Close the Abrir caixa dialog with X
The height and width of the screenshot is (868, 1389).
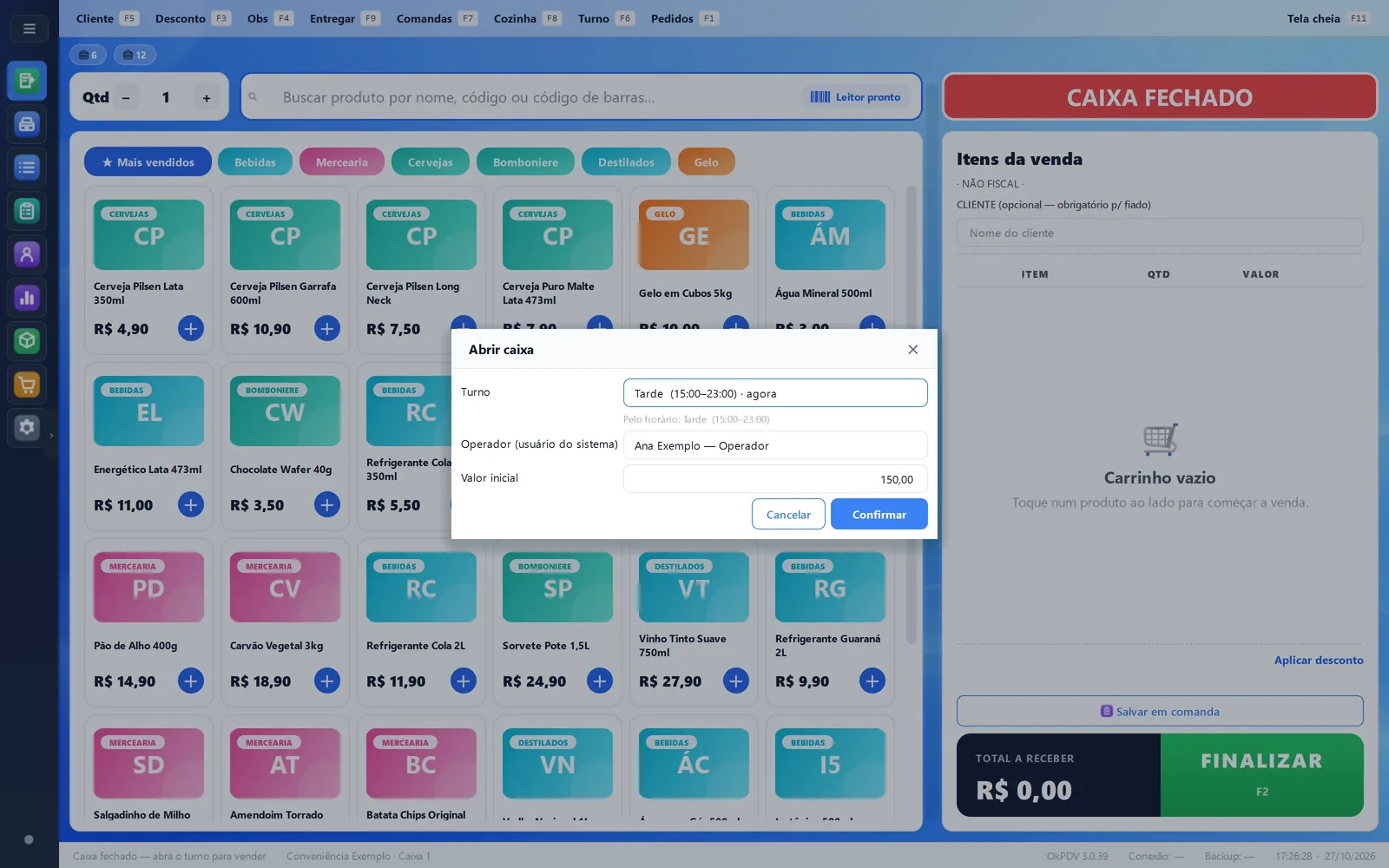(x=912, y=350)
